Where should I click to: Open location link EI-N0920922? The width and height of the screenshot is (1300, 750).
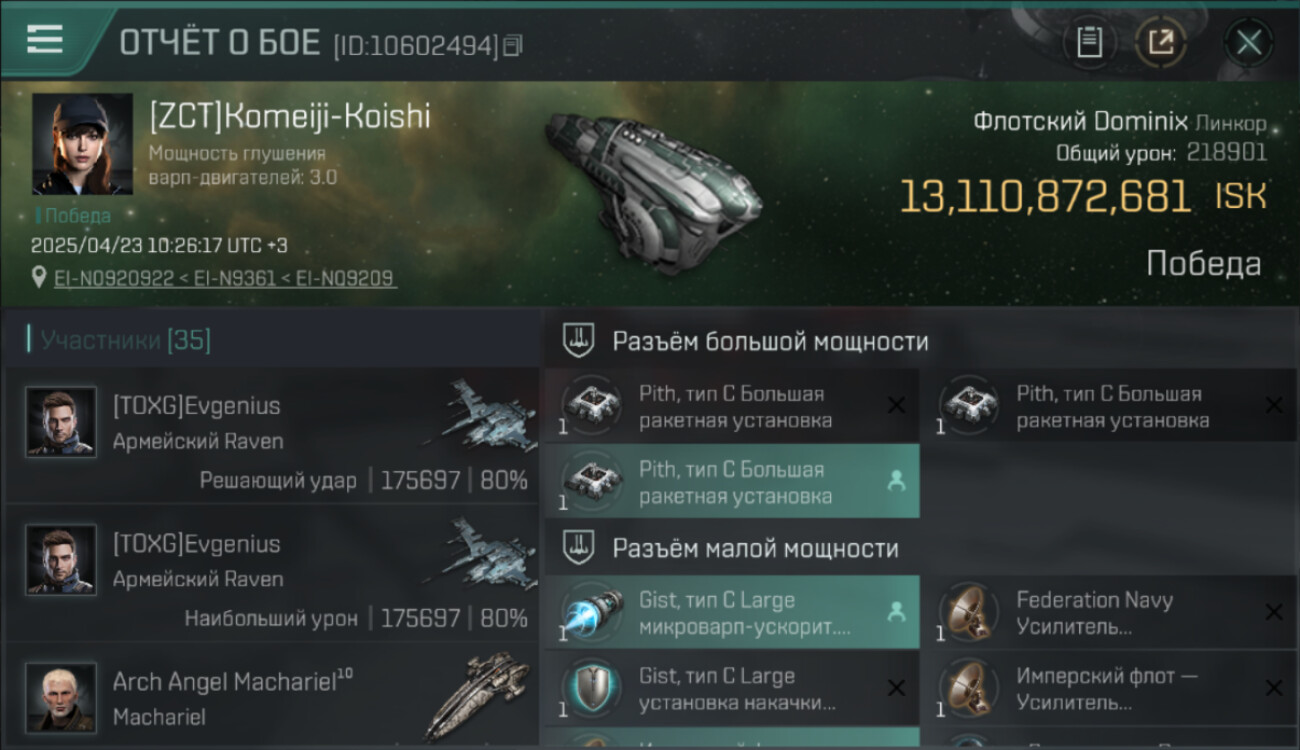(115, 278)
